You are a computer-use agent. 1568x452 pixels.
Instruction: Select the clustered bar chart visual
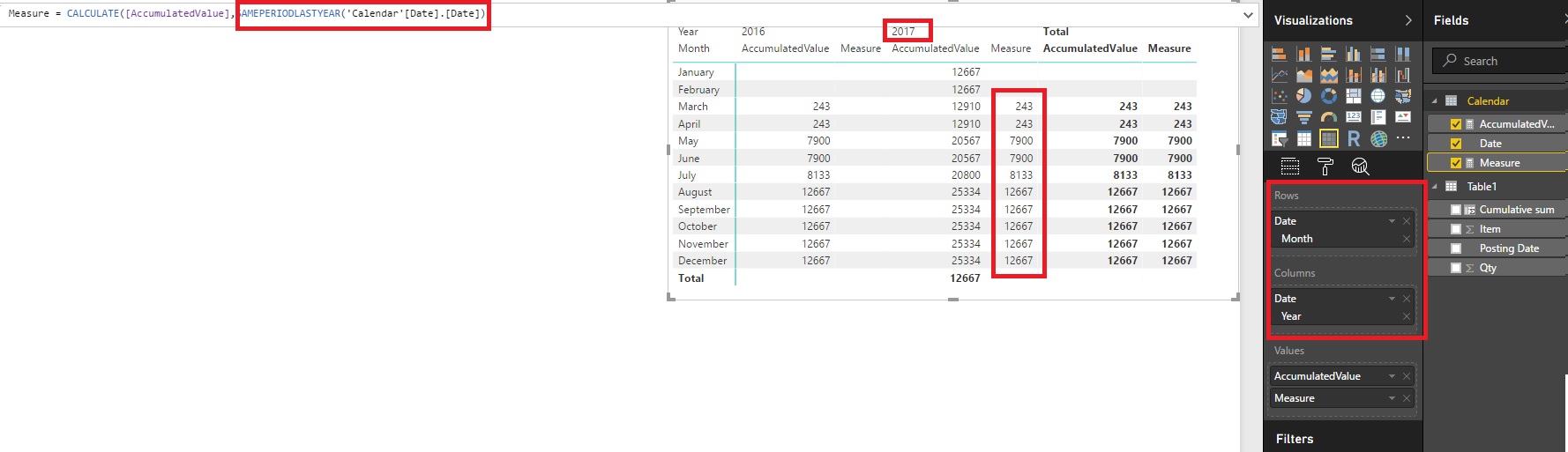pyautogui.click(x=1329, y=54)
